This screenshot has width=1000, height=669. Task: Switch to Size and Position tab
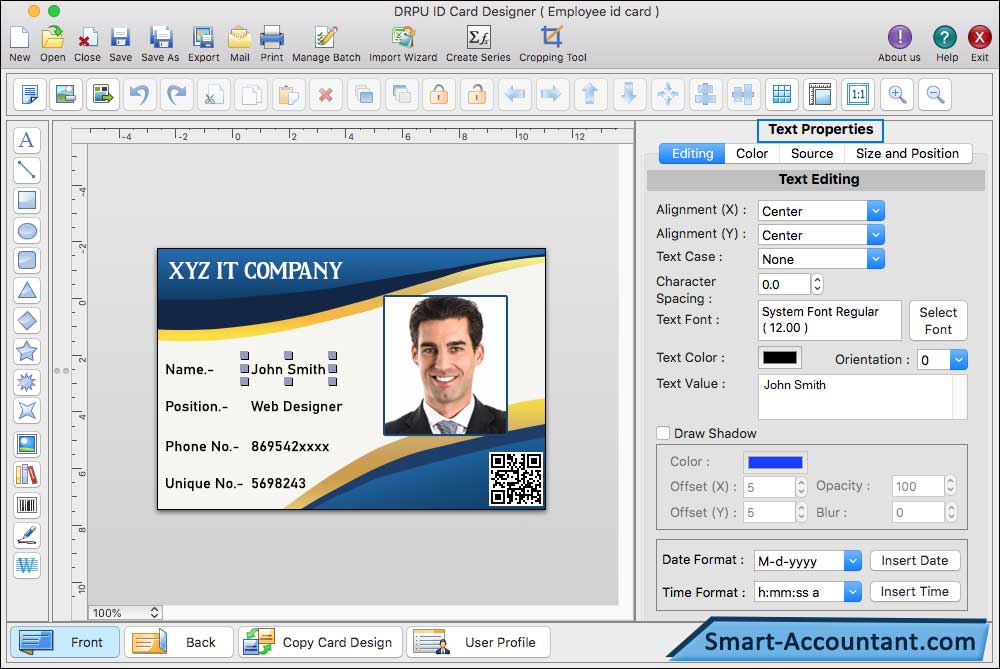point(907,154)
